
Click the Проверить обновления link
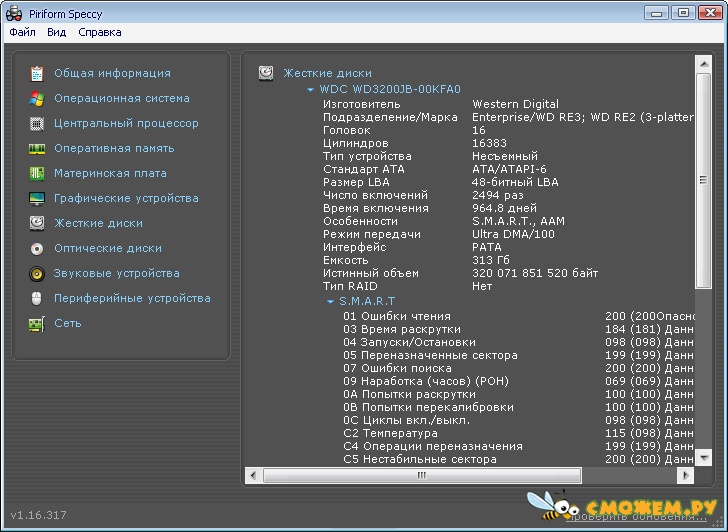pos(638,516)
